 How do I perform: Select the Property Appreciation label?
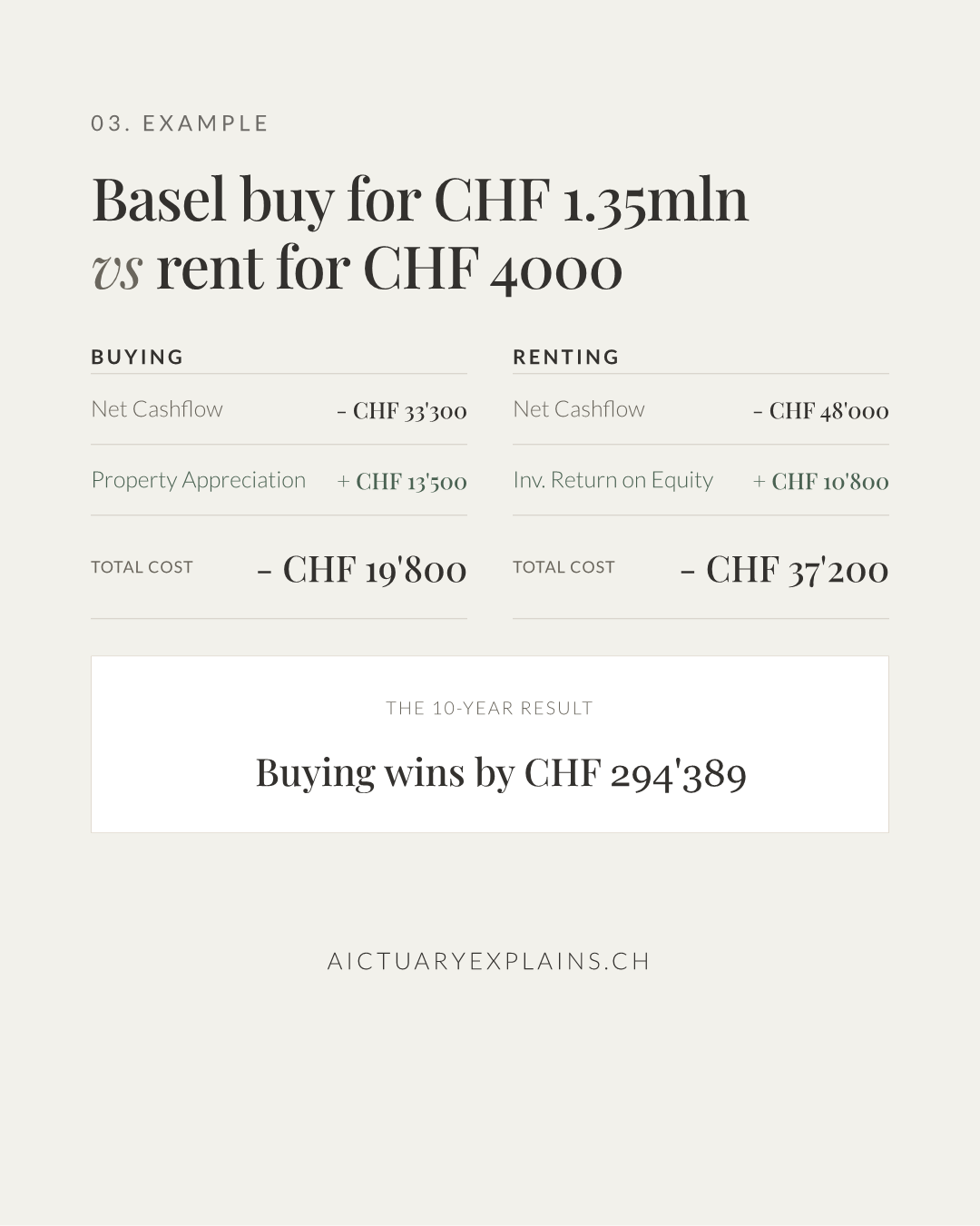199,480
